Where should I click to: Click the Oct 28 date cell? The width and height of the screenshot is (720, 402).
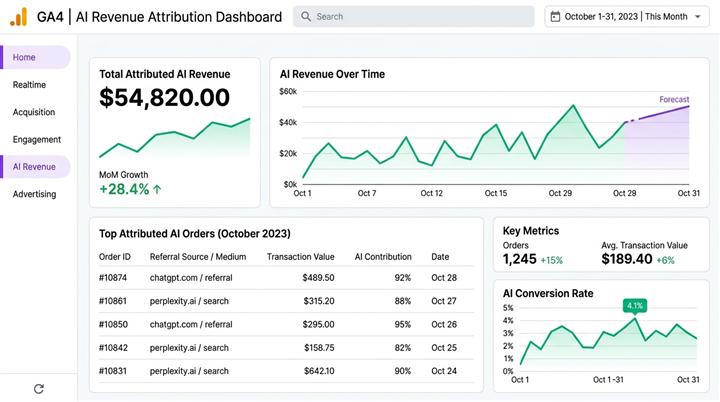(x=444, y=278)
